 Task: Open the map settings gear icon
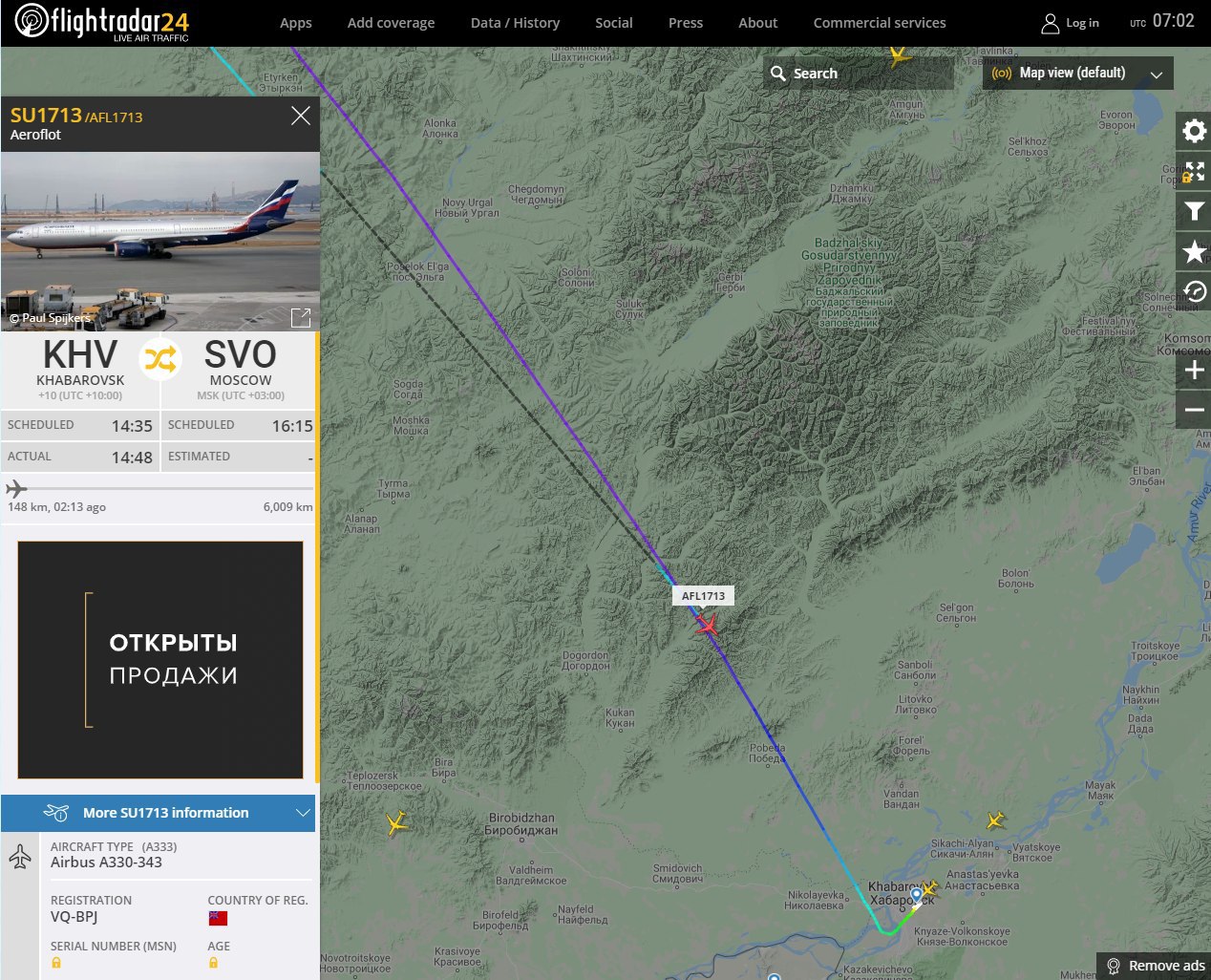coord(1194,130)
